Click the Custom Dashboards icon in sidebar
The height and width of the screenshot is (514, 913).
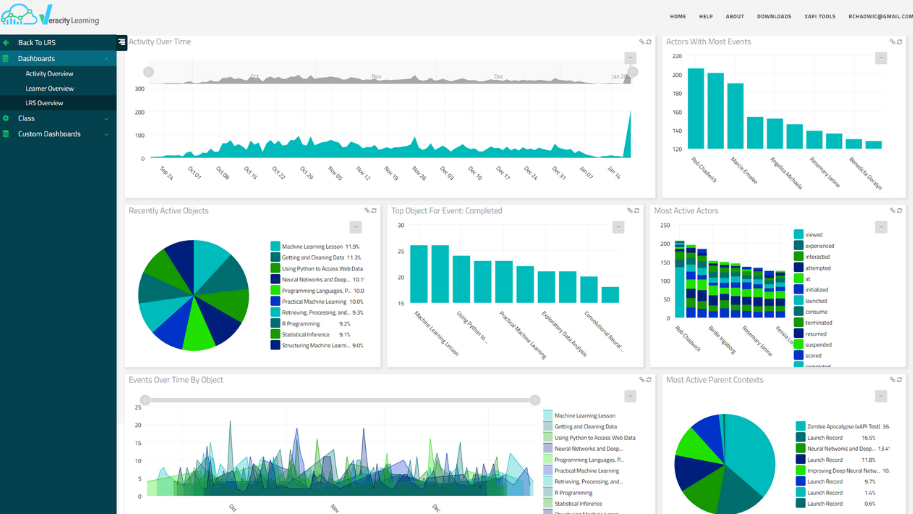(x=6, y=134)
